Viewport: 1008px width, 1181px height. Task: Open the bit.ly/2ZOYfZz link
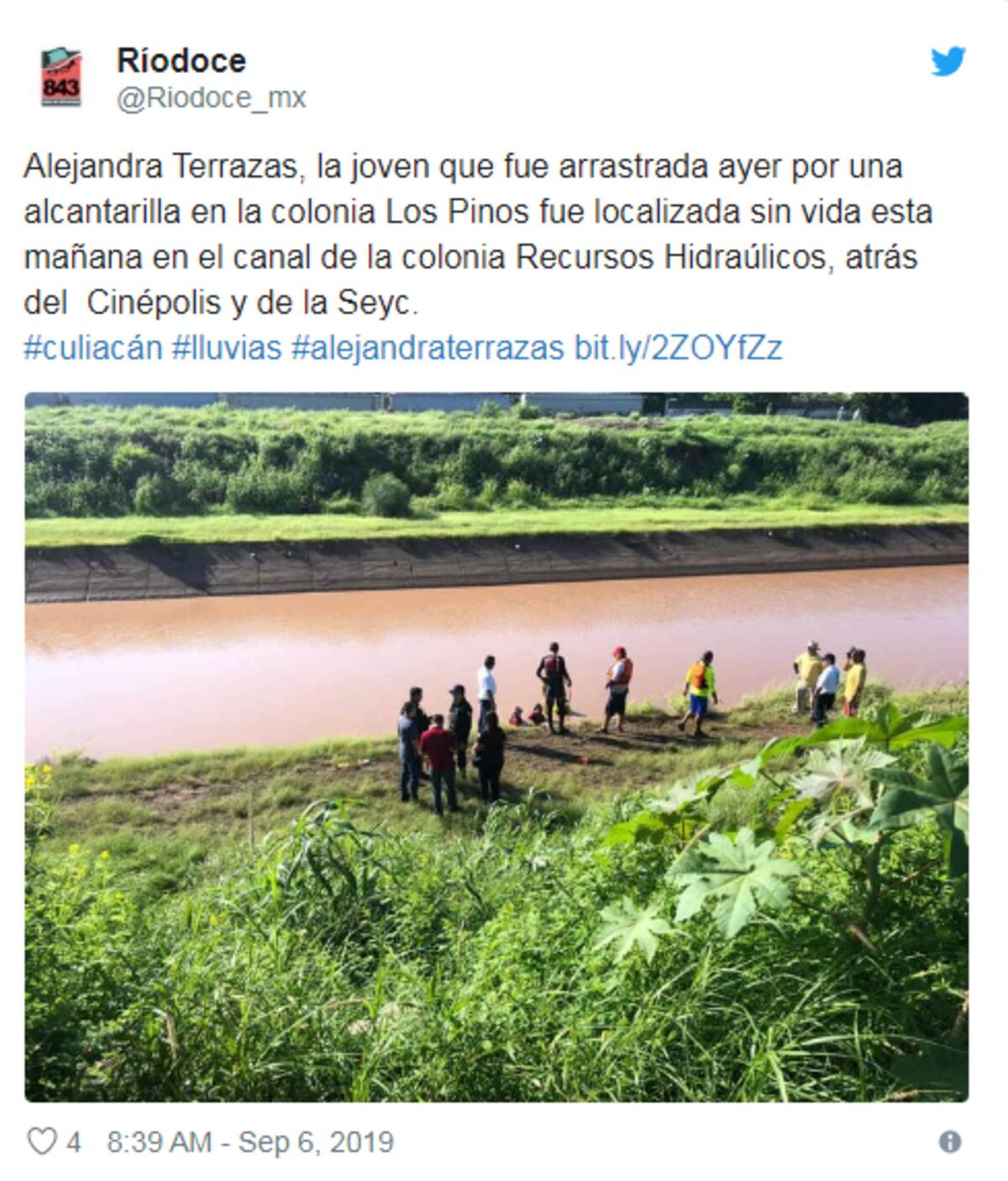pos(678,347)
